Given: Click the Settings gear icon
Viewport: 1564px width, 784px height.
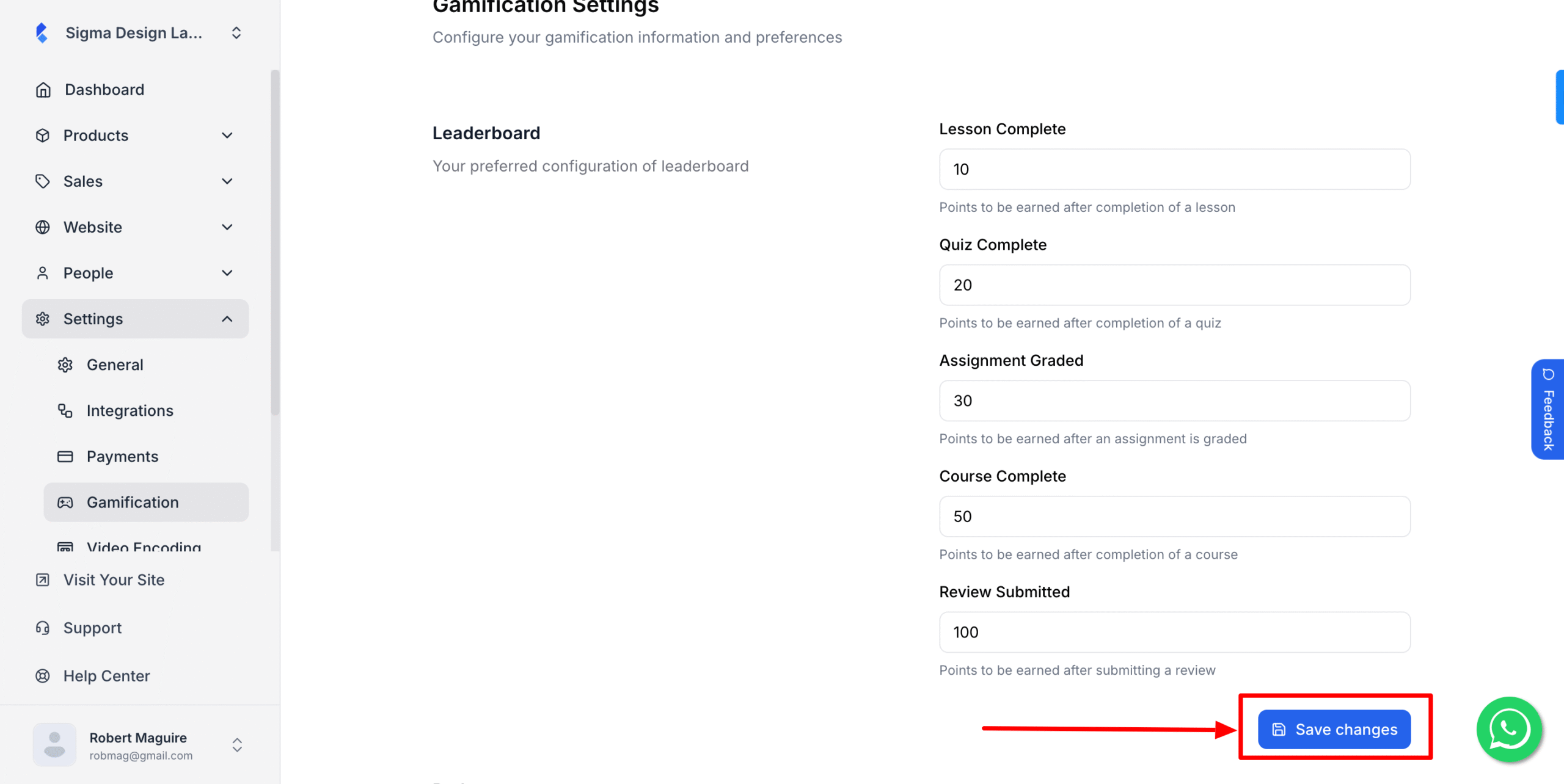Looking at the screenshot, I should pos(42,318).
